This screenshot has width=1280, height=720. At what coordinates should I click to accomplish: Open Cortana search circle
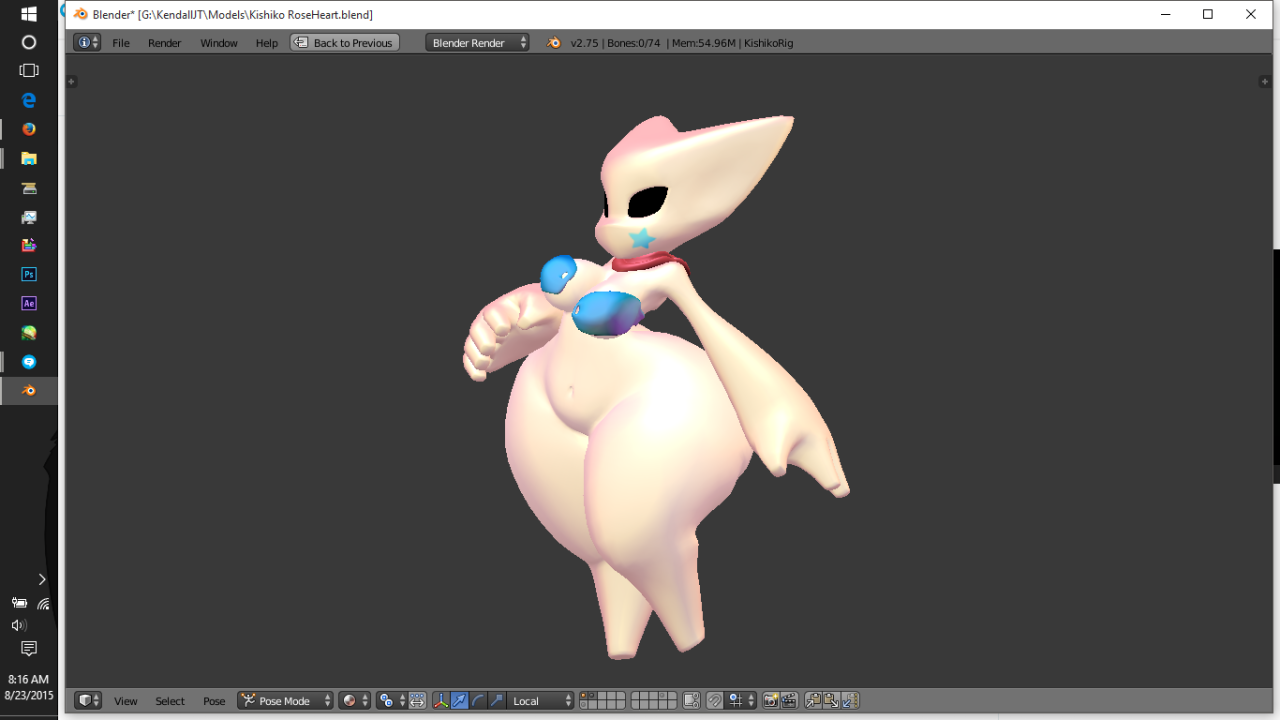(x=29, y=42)
